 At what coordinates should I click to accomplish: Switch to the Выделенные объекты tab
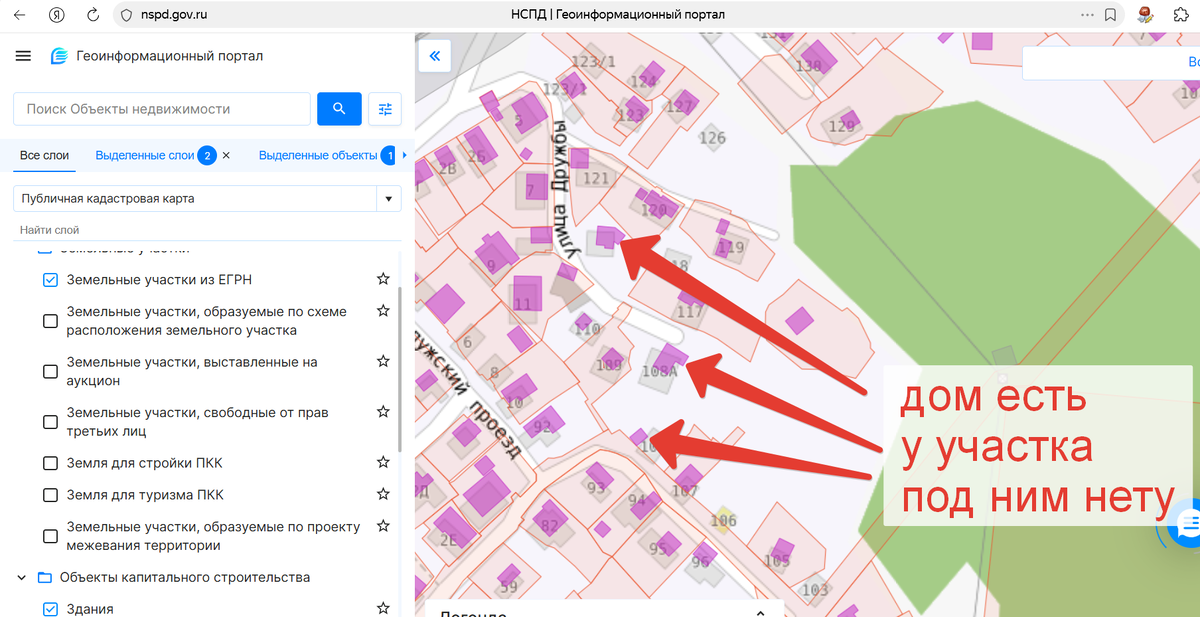(317, 155)
